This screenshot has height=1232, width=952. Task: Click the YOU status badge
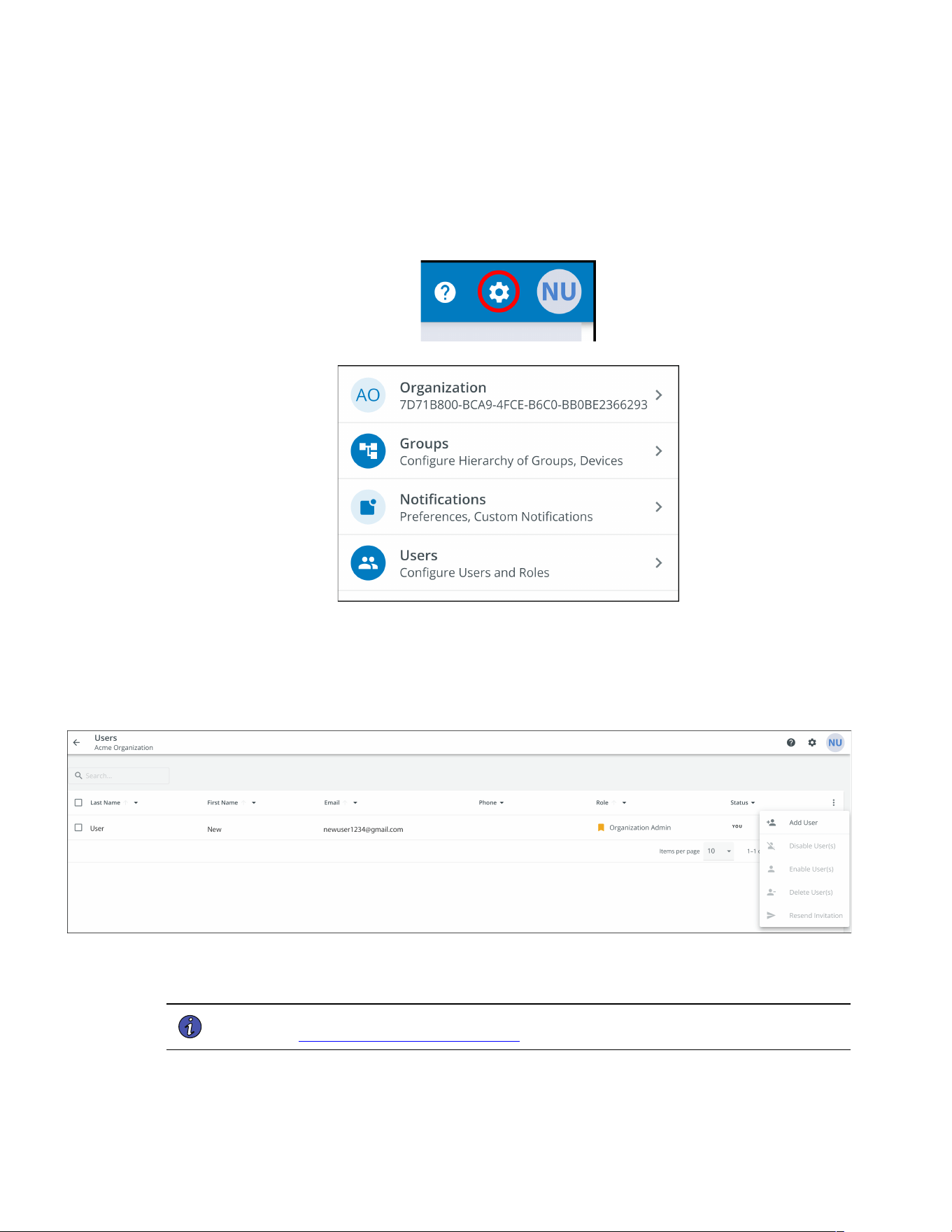click(x=737, y=826)
